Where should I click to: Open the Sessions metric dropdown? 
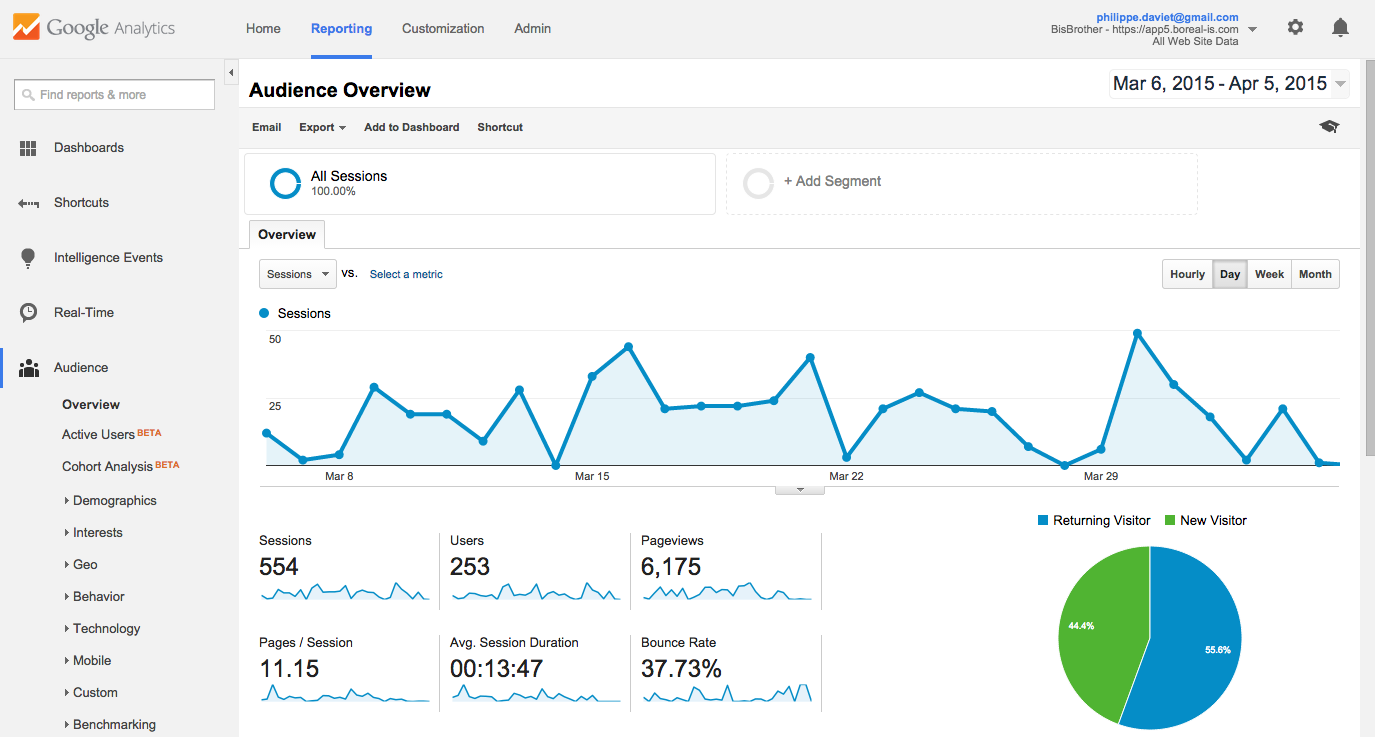point(298,274)
